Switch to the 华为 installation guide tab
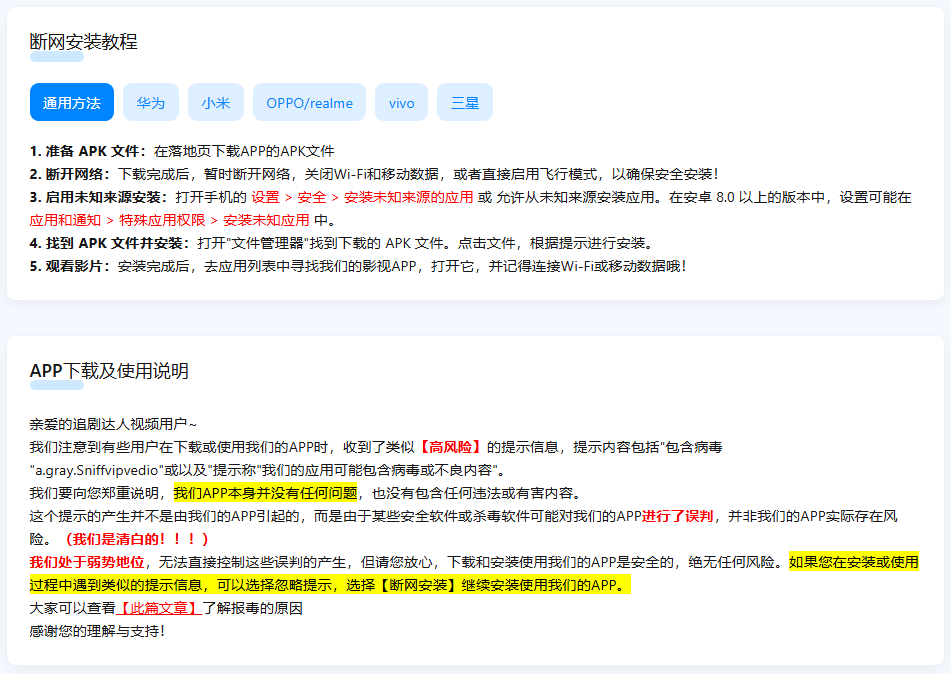951x674 pixels. pyautogui.click(x=150, y=102)
